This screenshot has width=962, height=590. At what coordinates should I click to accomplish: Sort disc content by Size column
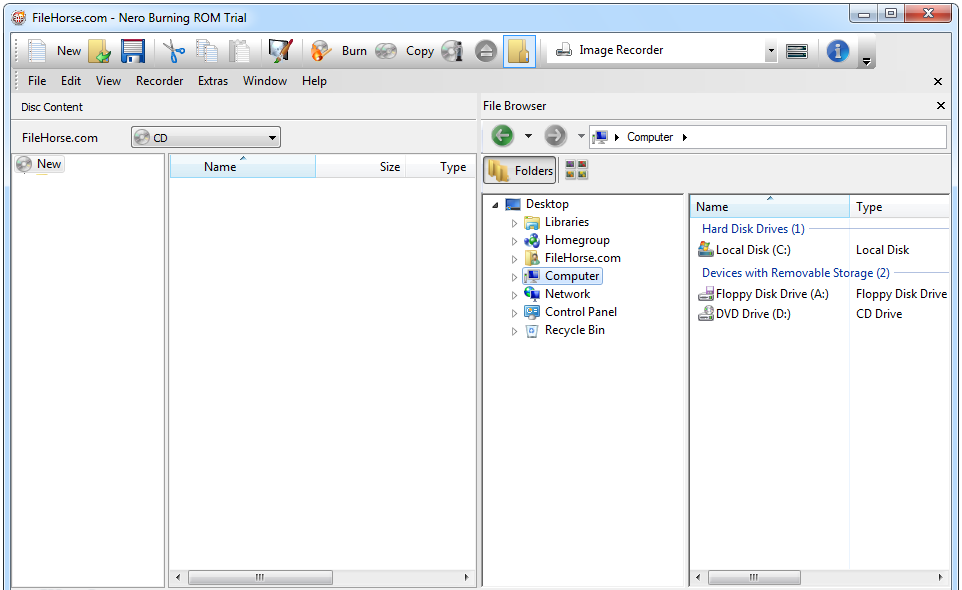361,166
